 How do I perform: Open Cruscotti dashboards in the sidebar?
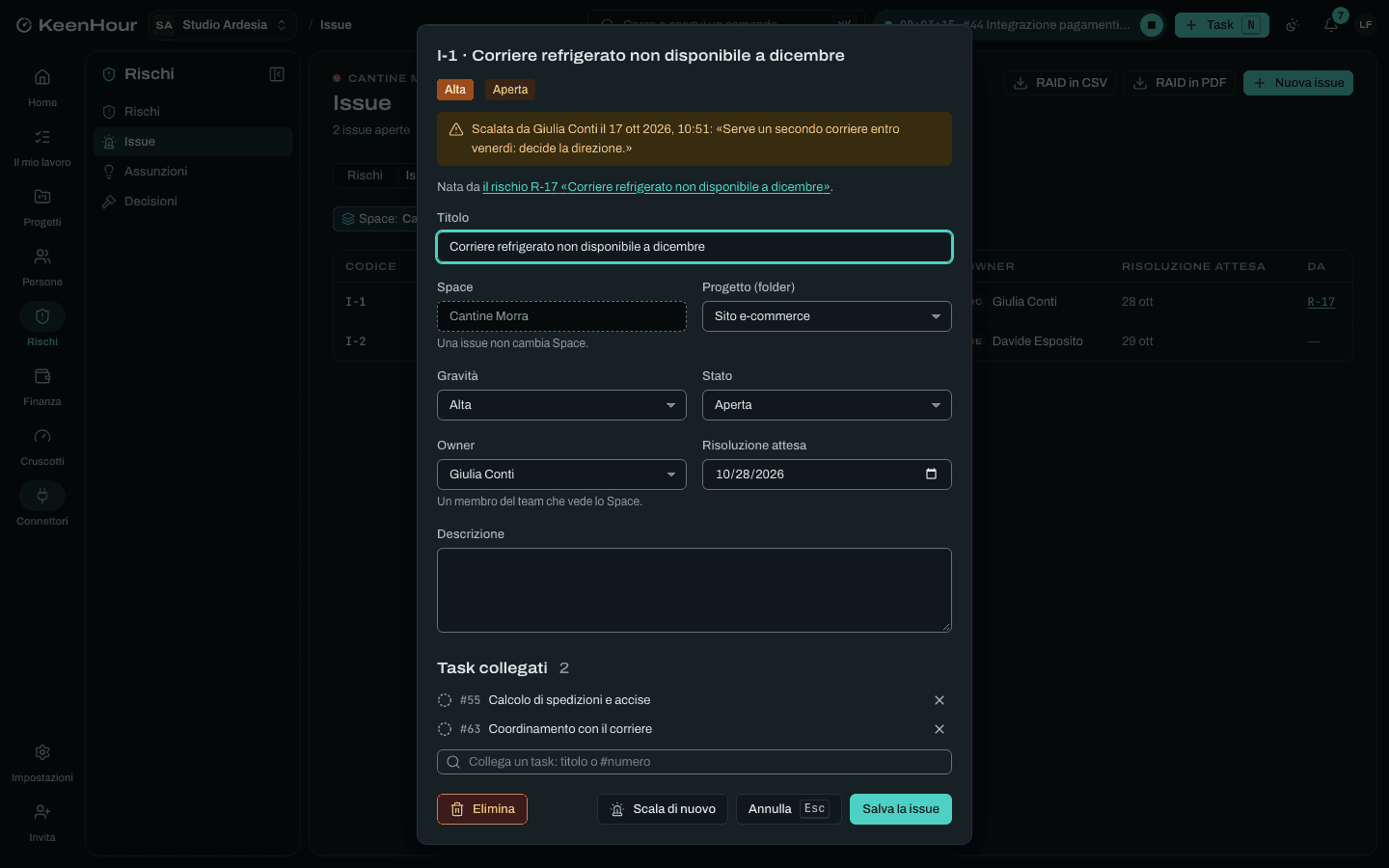(x=42, y=447)
